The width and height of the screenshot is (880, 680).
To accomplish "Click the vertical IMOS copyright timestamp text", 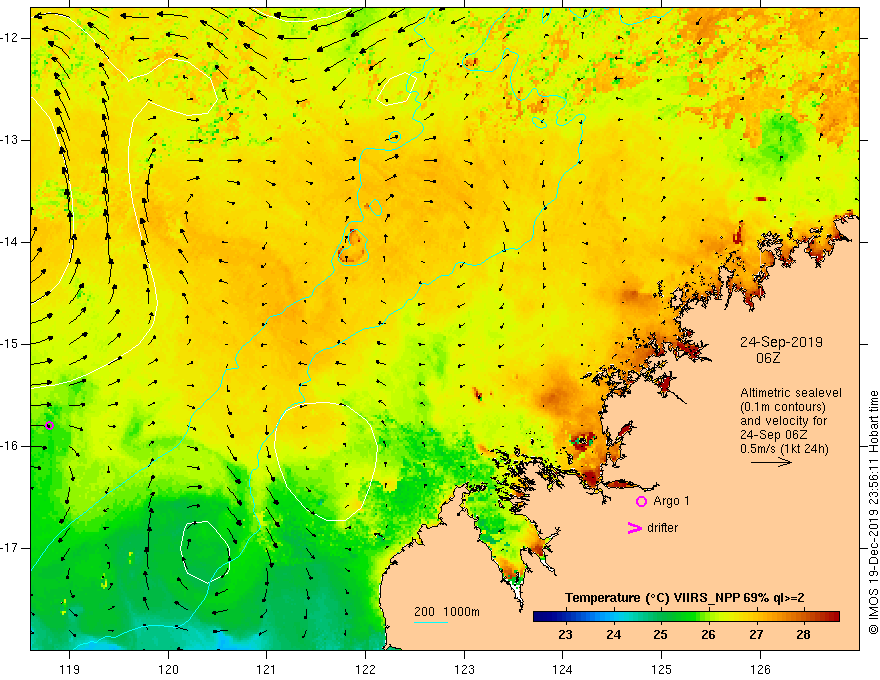I will click(x=873, y=512).
